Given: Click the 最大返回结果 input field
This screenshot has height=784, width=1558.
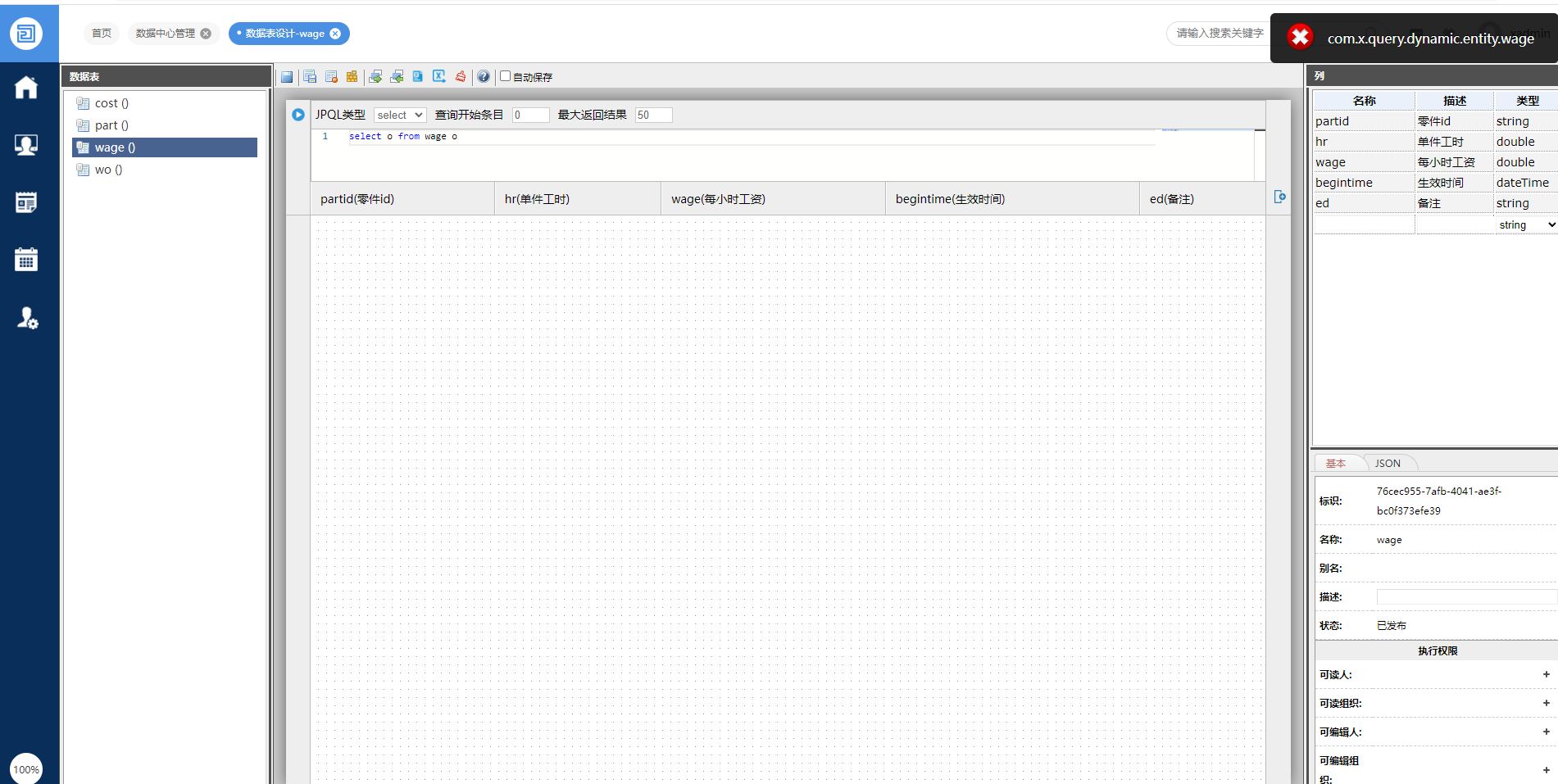Looking at the screenshot, I should [653, 115].
